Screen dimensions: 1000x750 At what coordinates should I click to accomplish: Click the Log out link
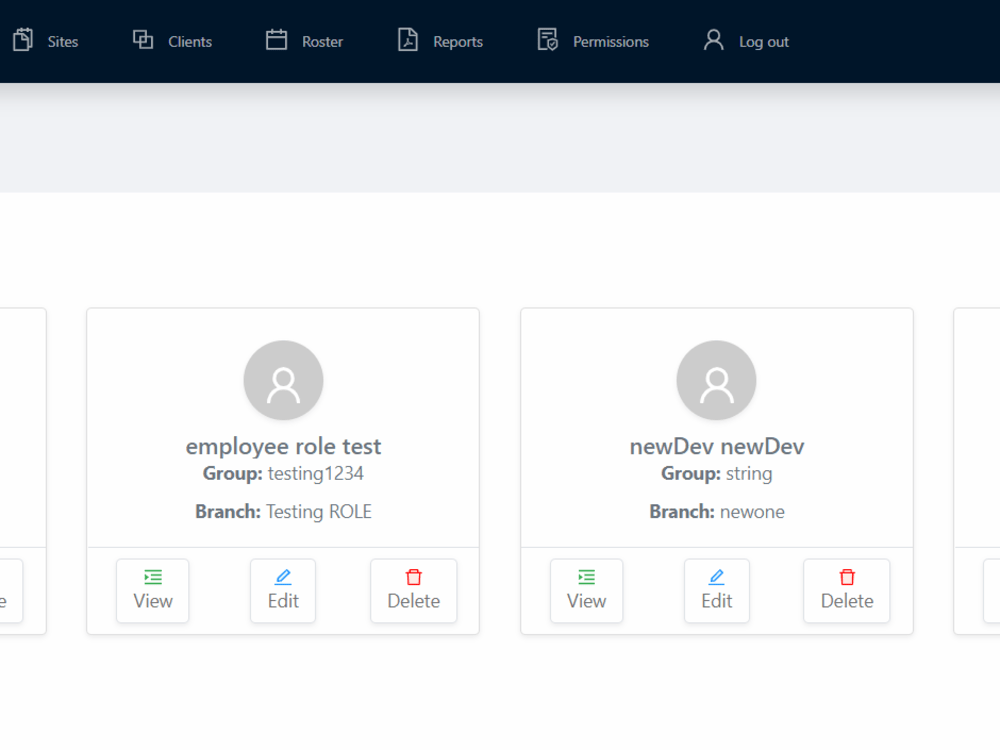746,41
